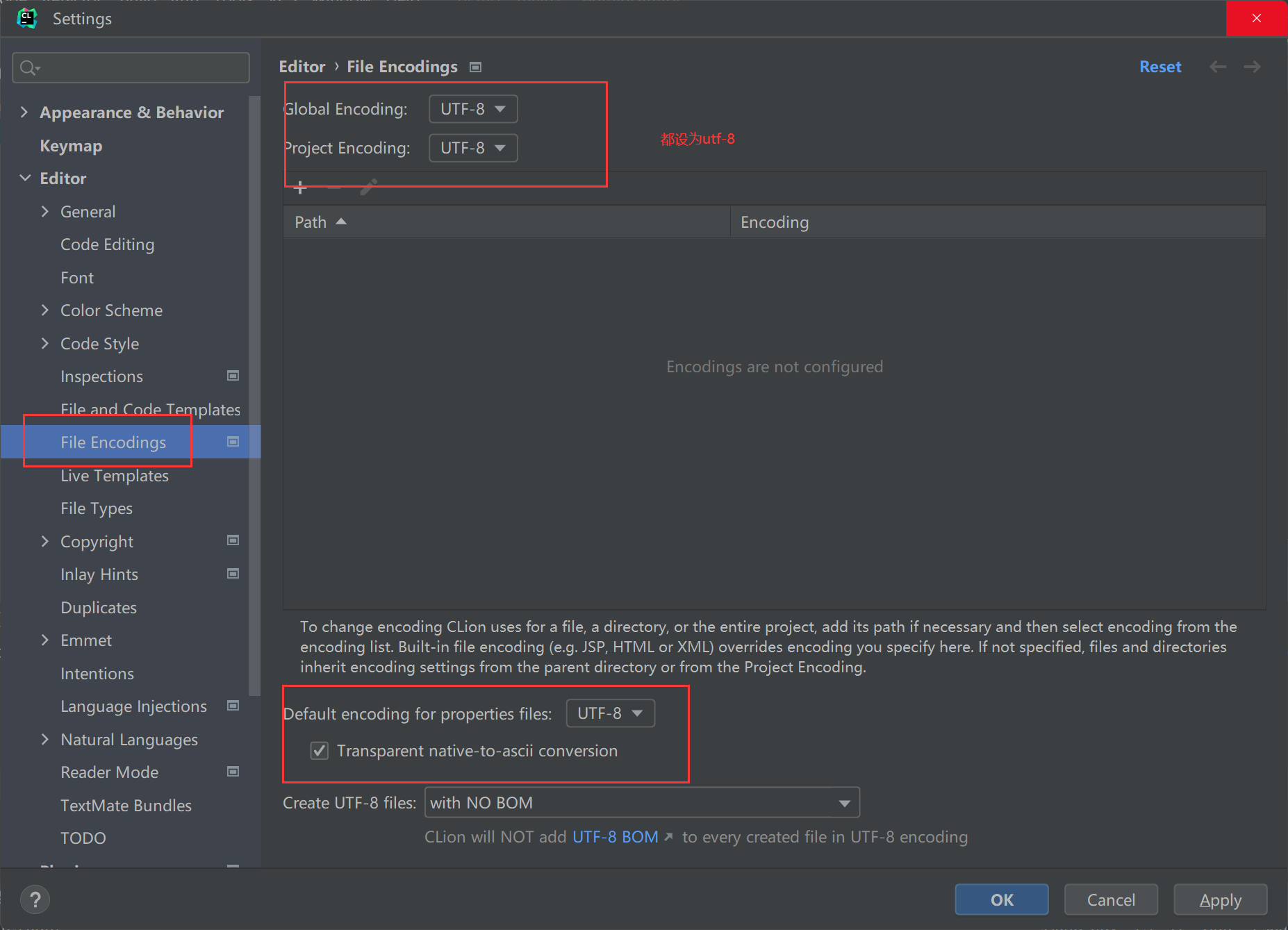Open File Types settings
Screen dimensions: 1288x930
click(x=97, y=508)
